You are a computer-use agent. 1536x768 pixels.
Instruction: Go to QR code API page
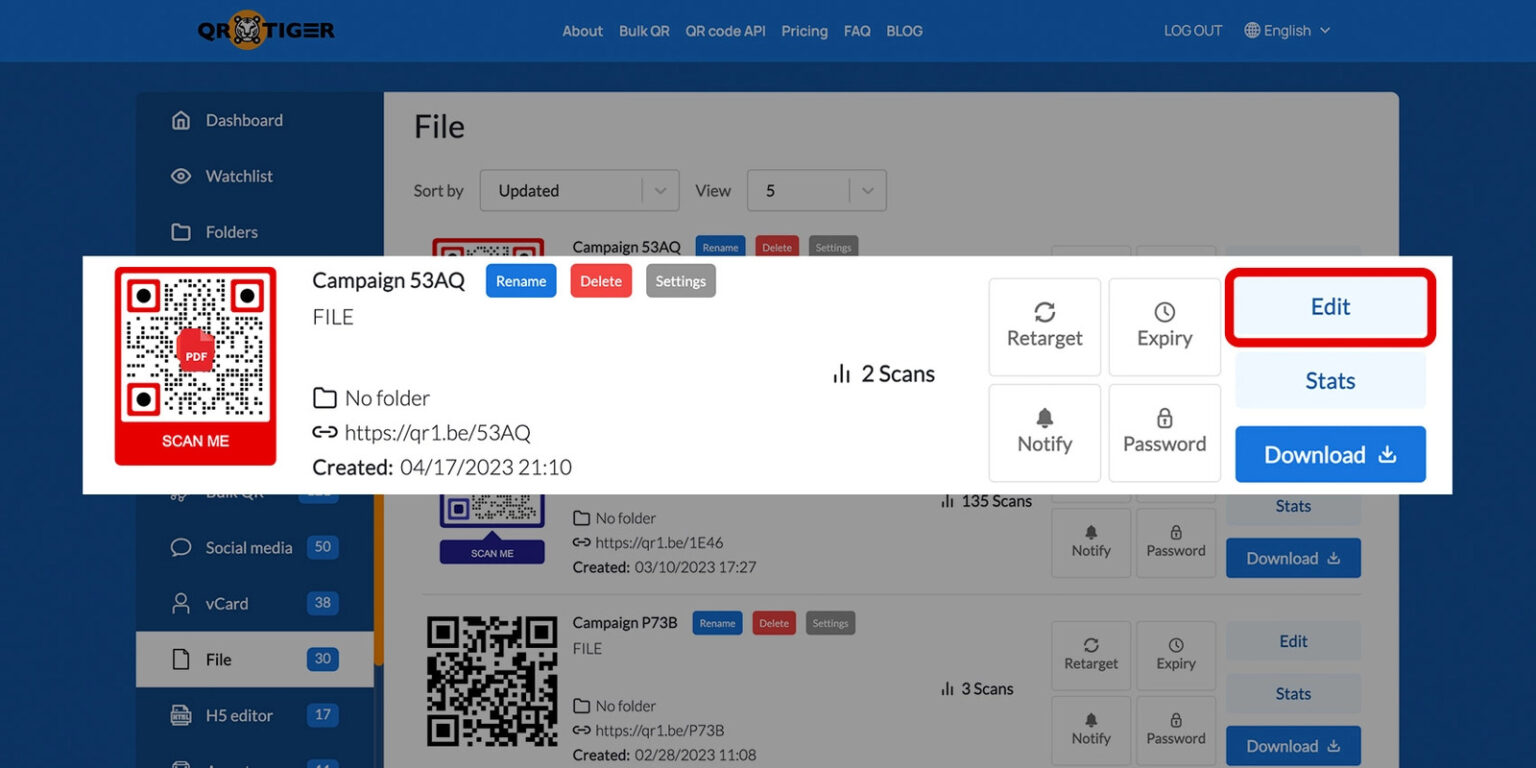(725, 31)
